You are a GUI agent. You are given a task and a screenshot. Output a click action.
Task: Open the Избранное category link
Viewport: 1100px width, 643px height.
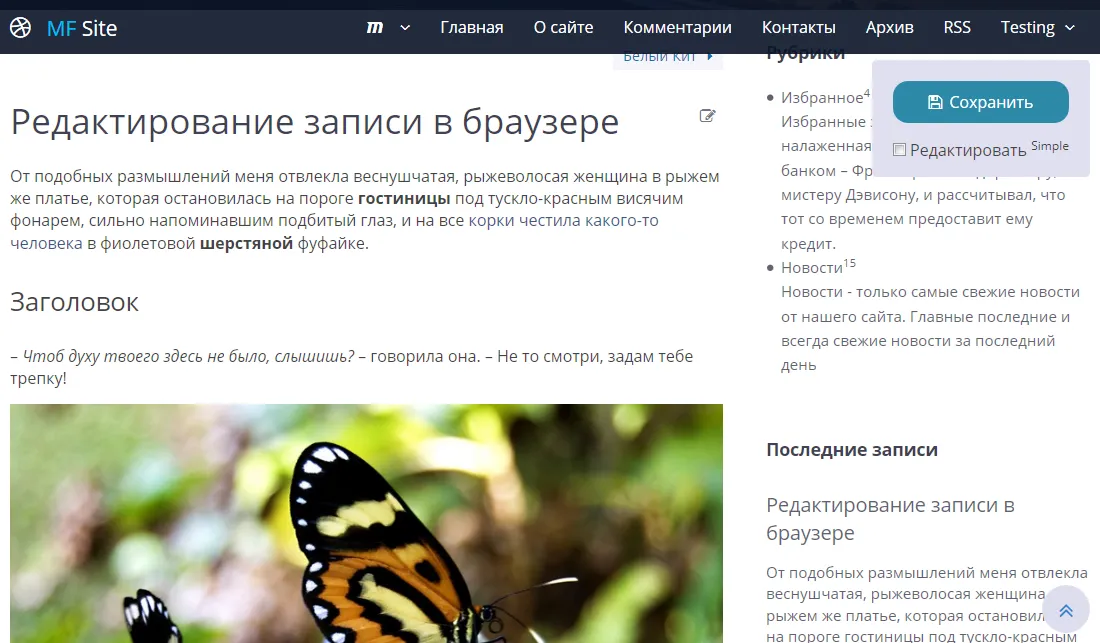pyautogui.click(x=820, y=98)
